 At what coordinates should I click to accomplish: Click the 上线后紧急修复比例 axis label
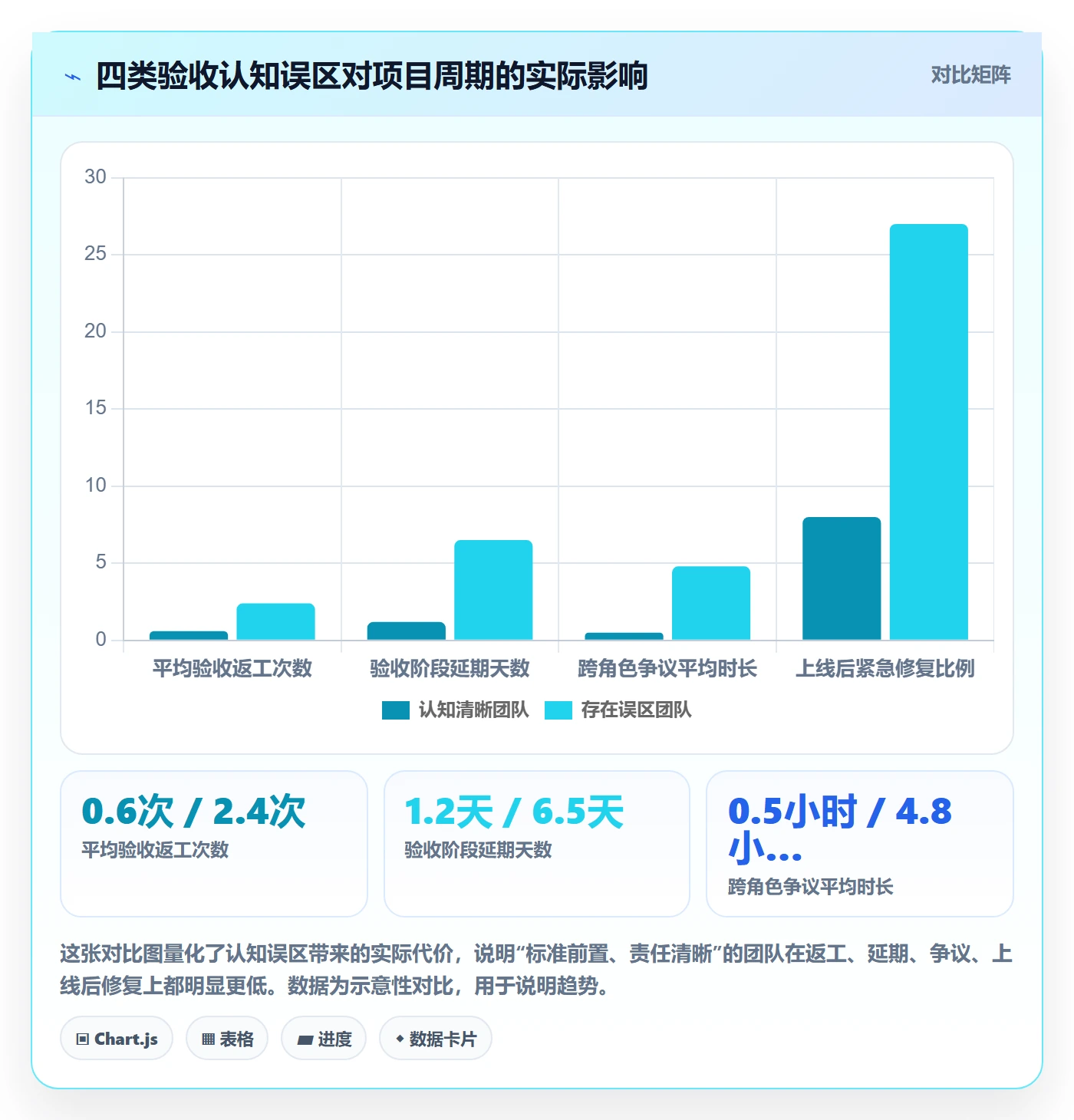pyautogui.click(x=885, y=668)
